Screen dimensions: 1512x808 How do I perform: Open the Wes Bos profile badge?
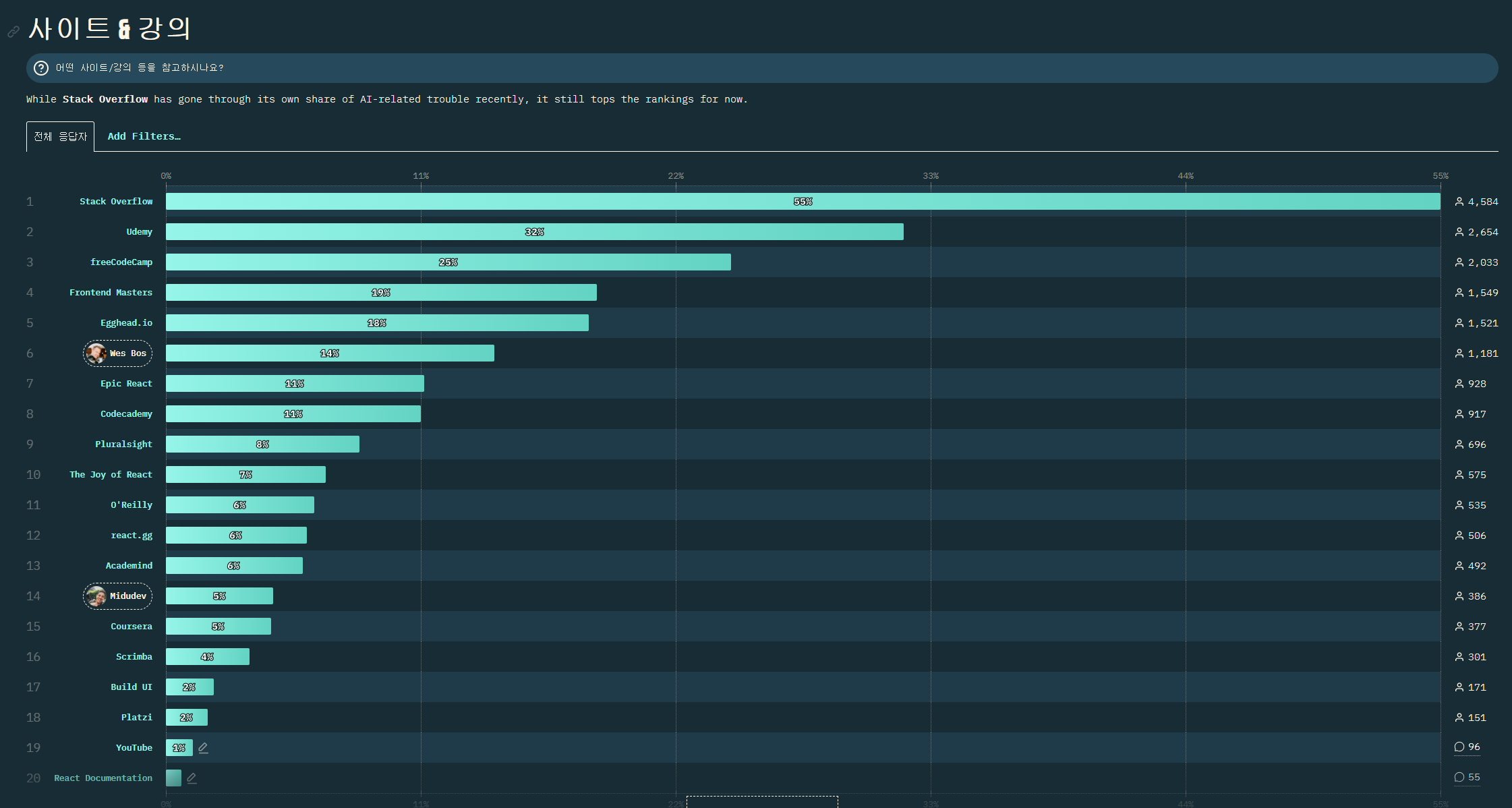[127, 353]
